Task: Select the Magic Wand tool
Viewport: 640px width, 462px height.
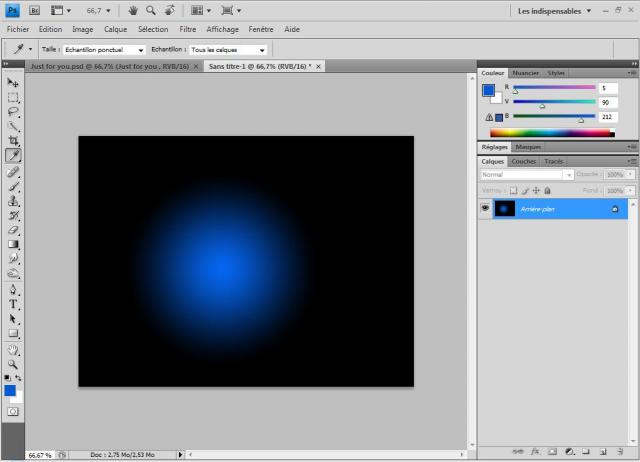Action: tap(13, 127)
